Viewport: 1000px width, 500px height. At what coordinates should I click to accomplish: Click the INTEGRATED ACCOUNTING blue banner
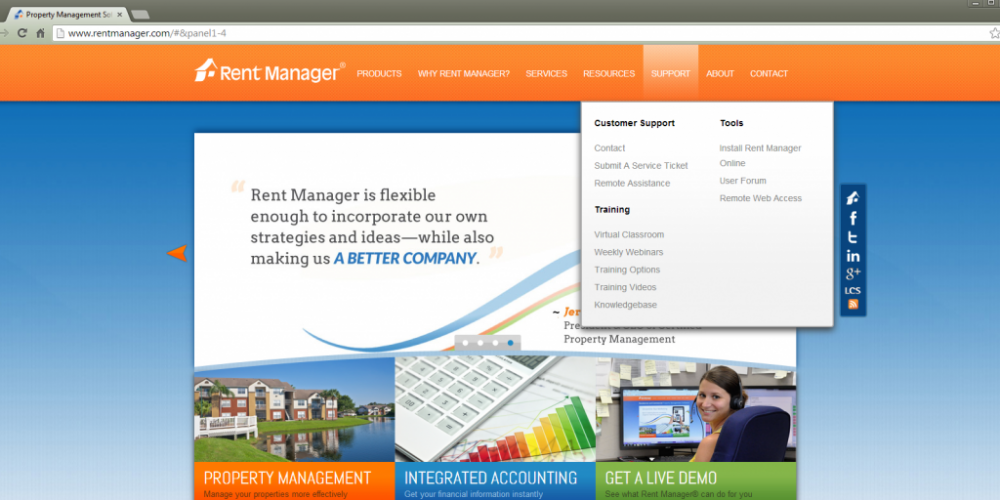[x=496, y=481]
